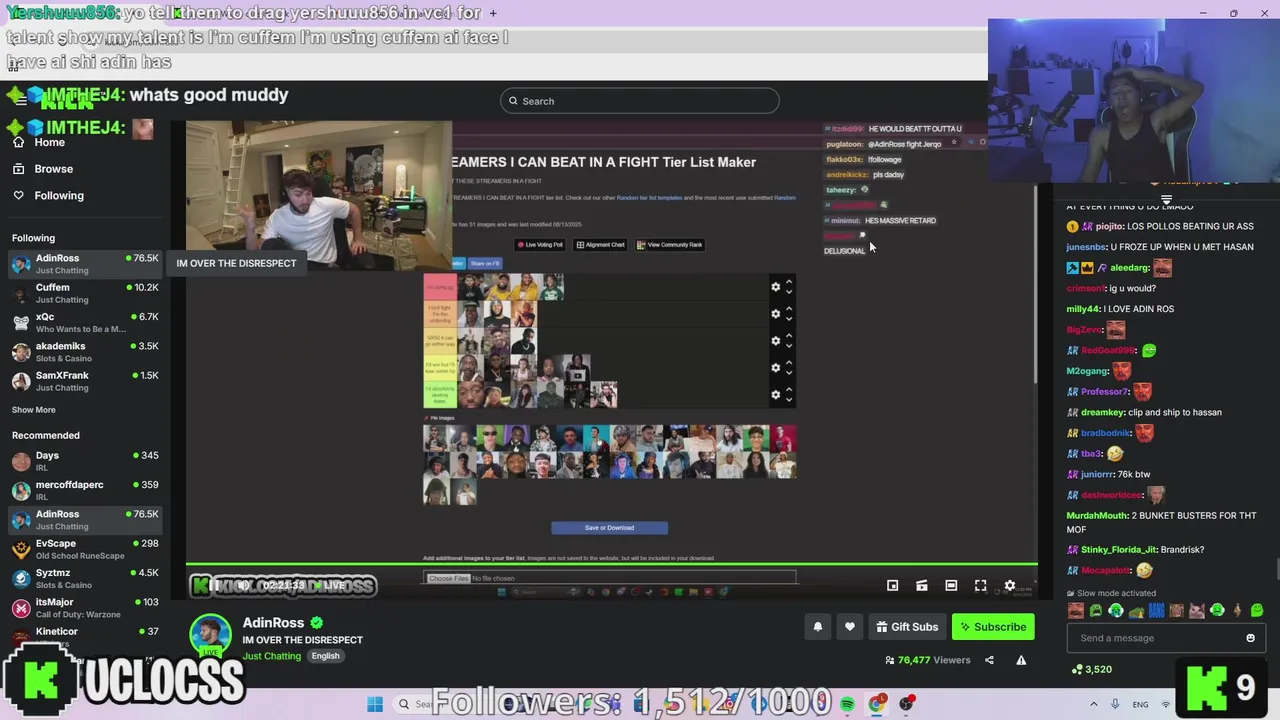Click Save or Download in streamed tier list
This screenshot has width=1280, height=720.
click(609, 528)
